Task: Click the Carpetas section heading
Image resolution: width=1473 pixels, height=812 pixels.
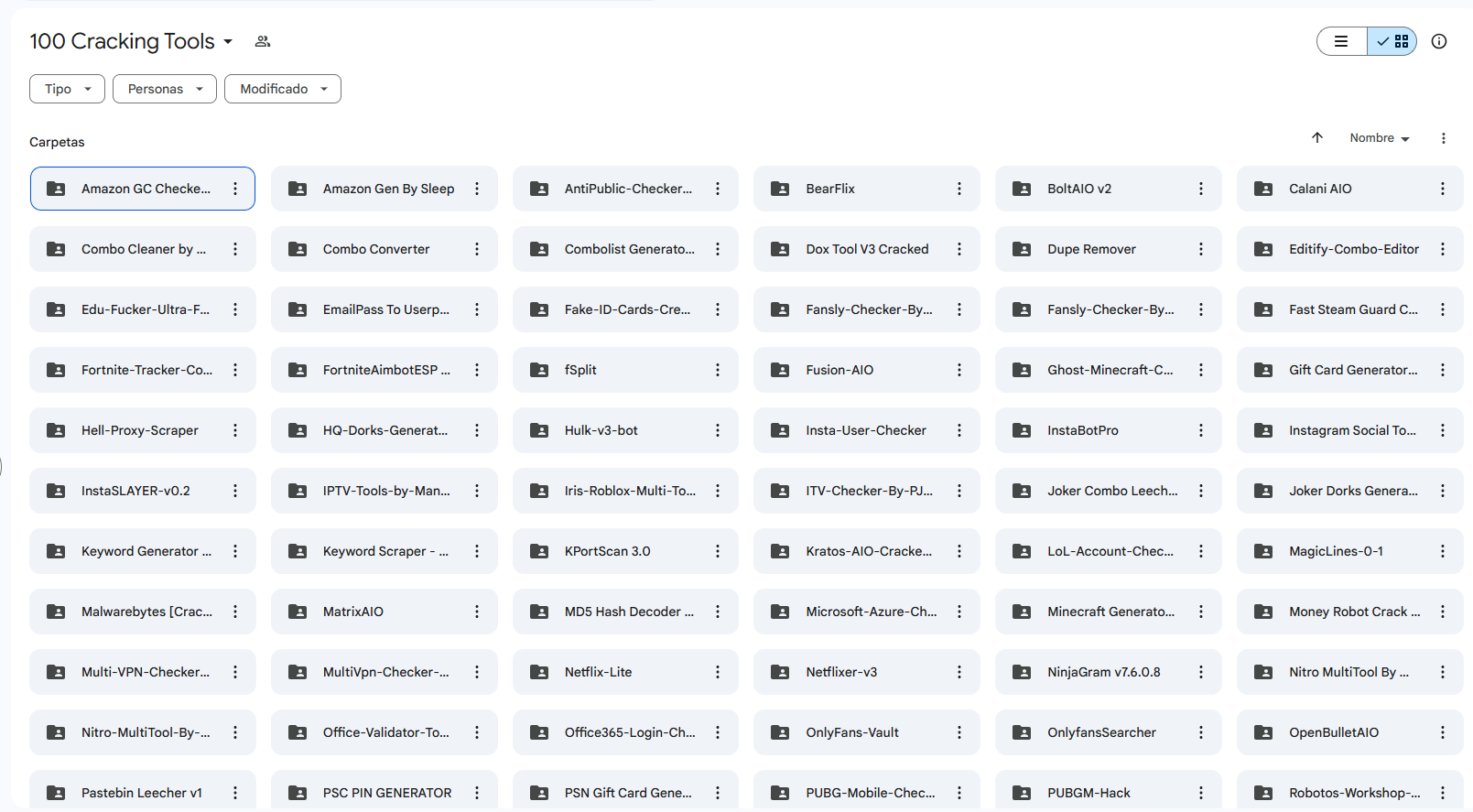Action: click(x=57, y=142)
